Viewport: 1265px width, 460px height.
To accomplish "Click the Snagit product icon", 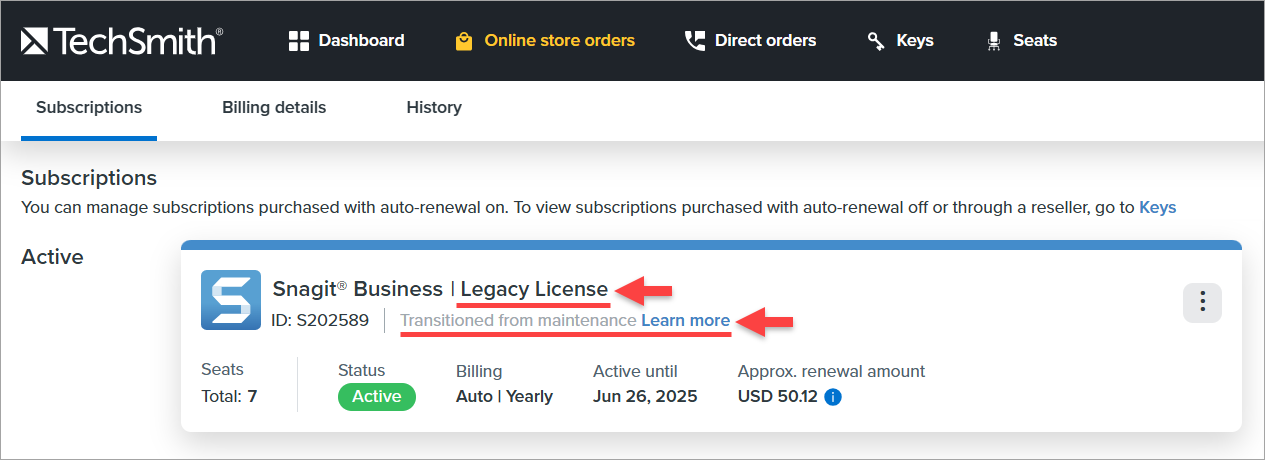I will [x=231, y=300].
